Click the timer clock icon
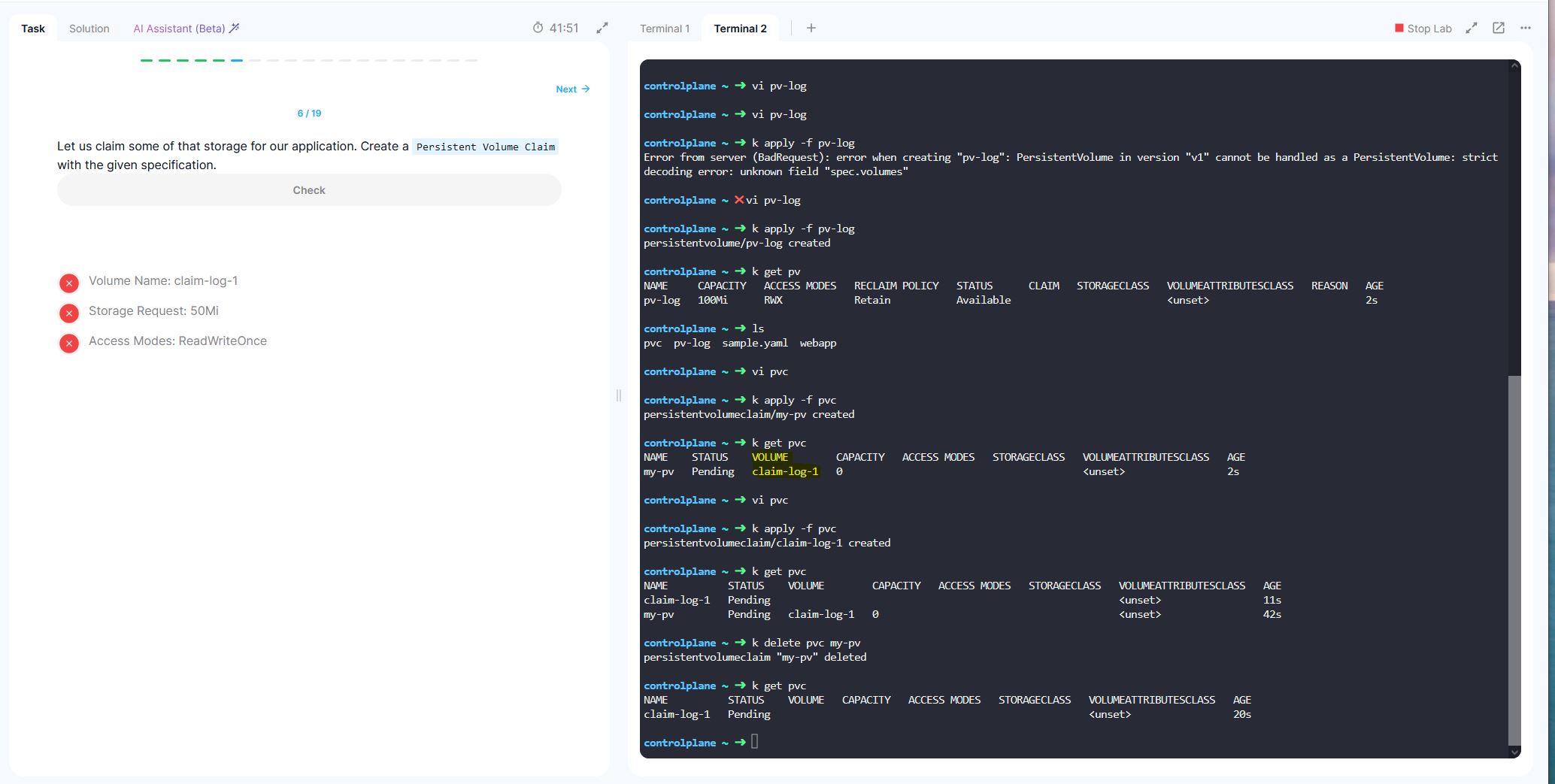Screen dimensions: 1555x784 (x=538, y=29)
